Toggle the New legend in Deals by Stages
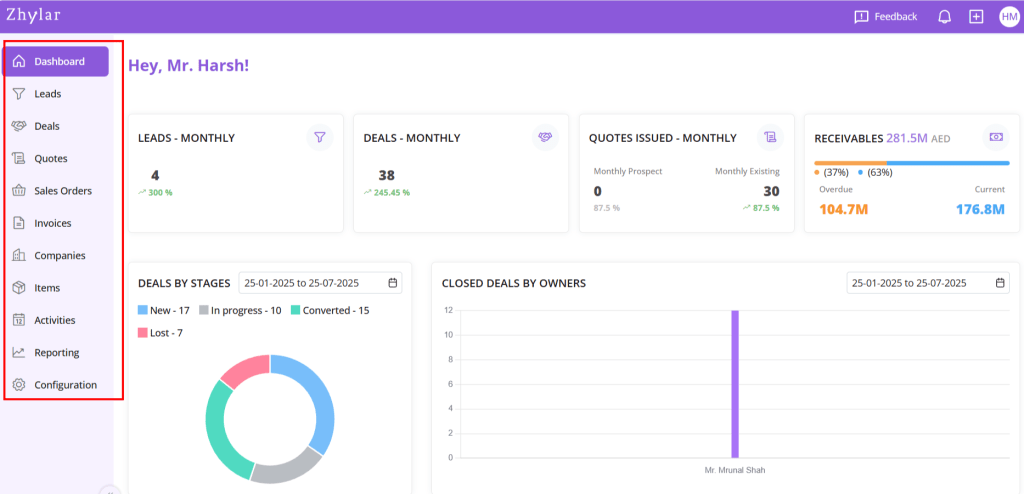This screenshot has width=1024, height=494. pyautogui.click(x=165, y=311)
